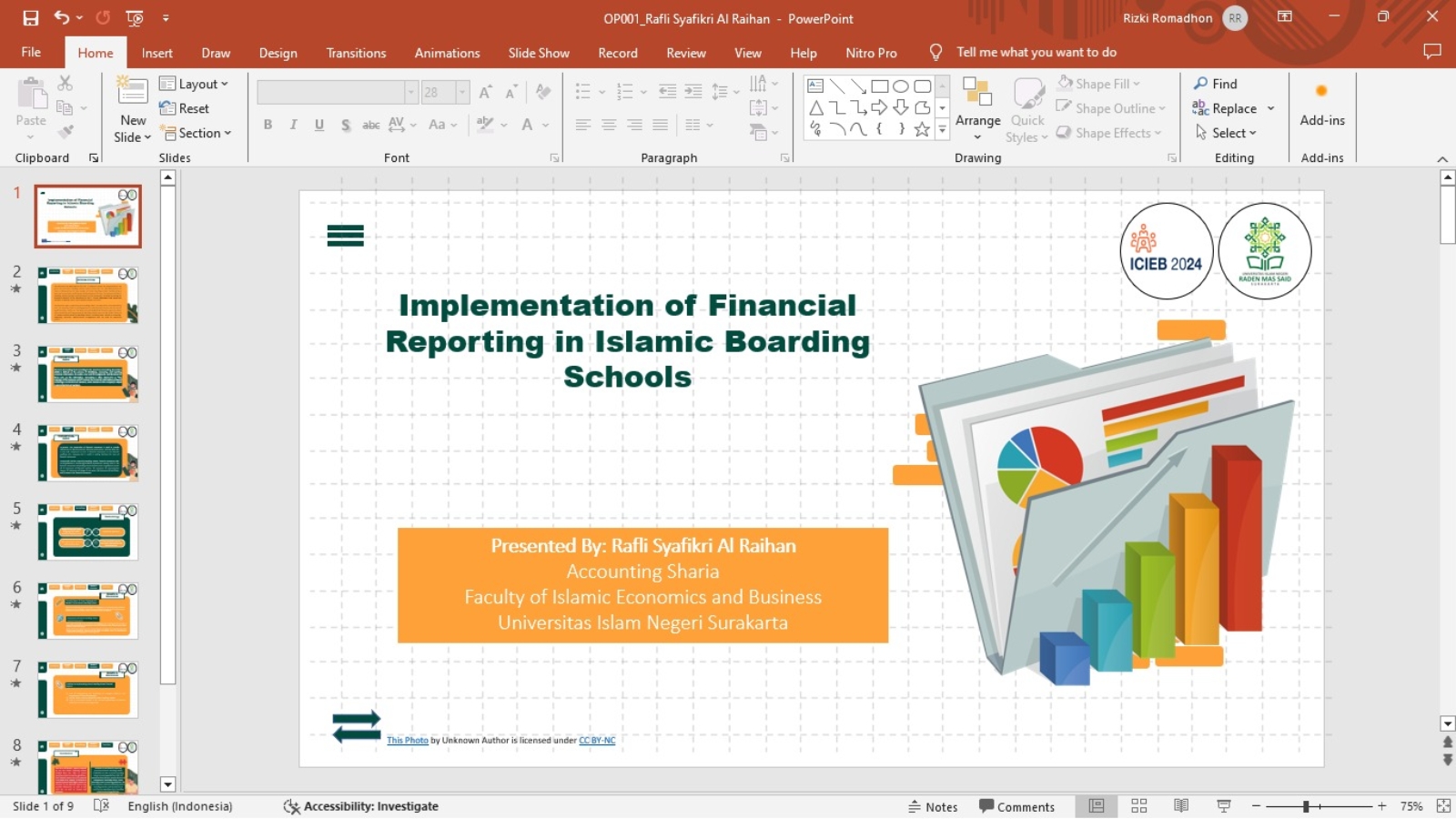
Task: Click the Save icon in title bar
Action: click(x=31, y=17)
